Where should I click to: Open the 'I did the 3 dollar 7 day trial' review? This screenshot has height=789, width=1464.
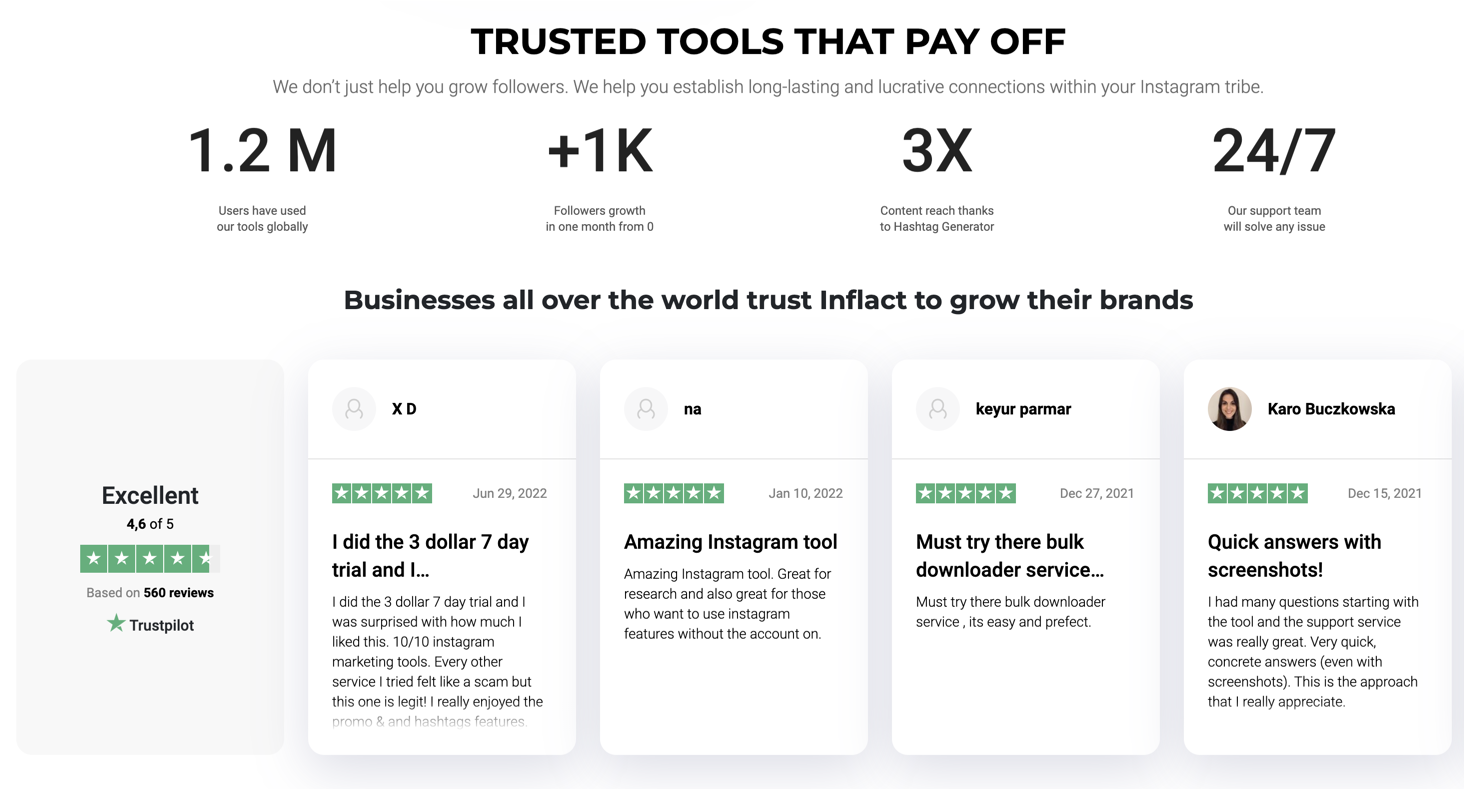[430, 555]
